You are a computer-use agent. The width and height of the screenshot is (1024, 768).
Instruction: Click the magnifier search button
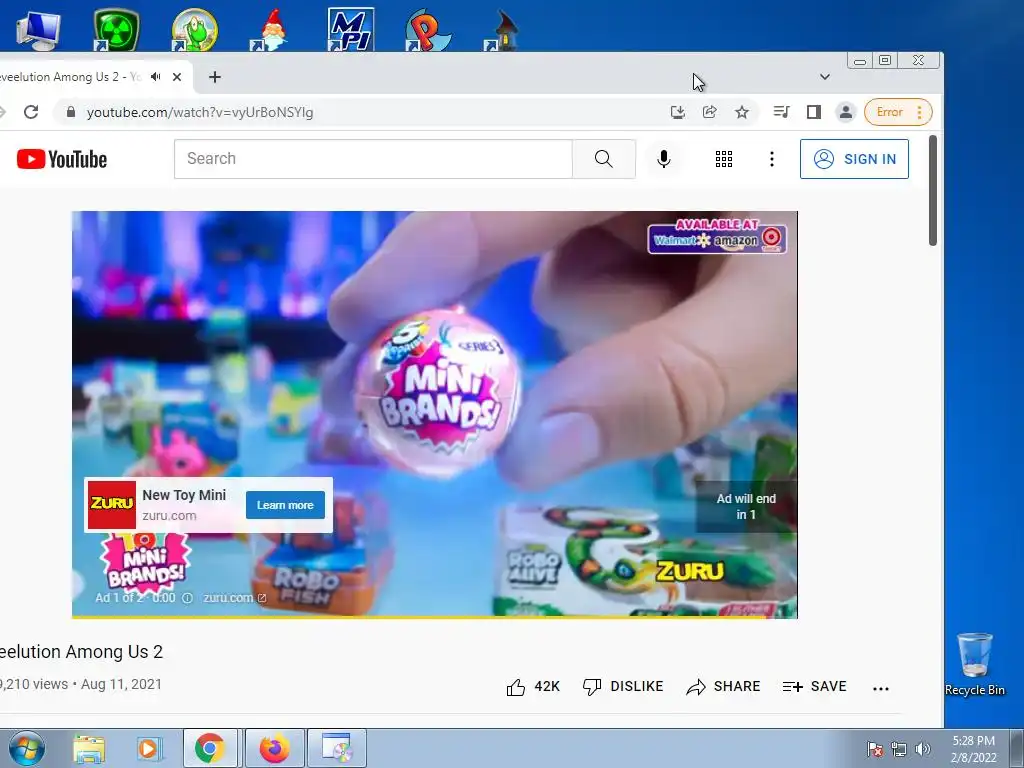click(x=603, y=159)
